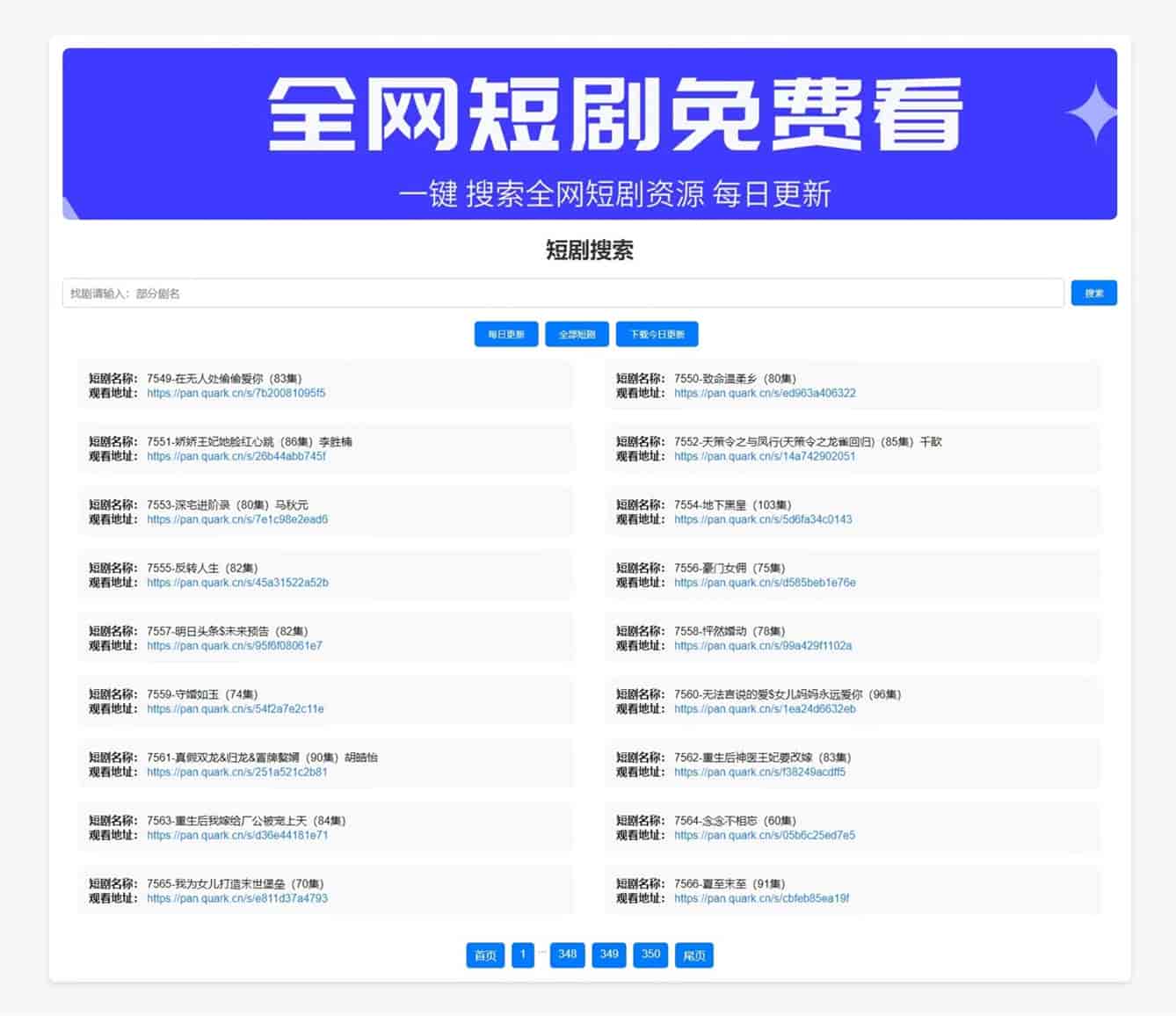This screenshot has width=1176, height=1016.
Task: Go to page 349
Action: [609, 954]
